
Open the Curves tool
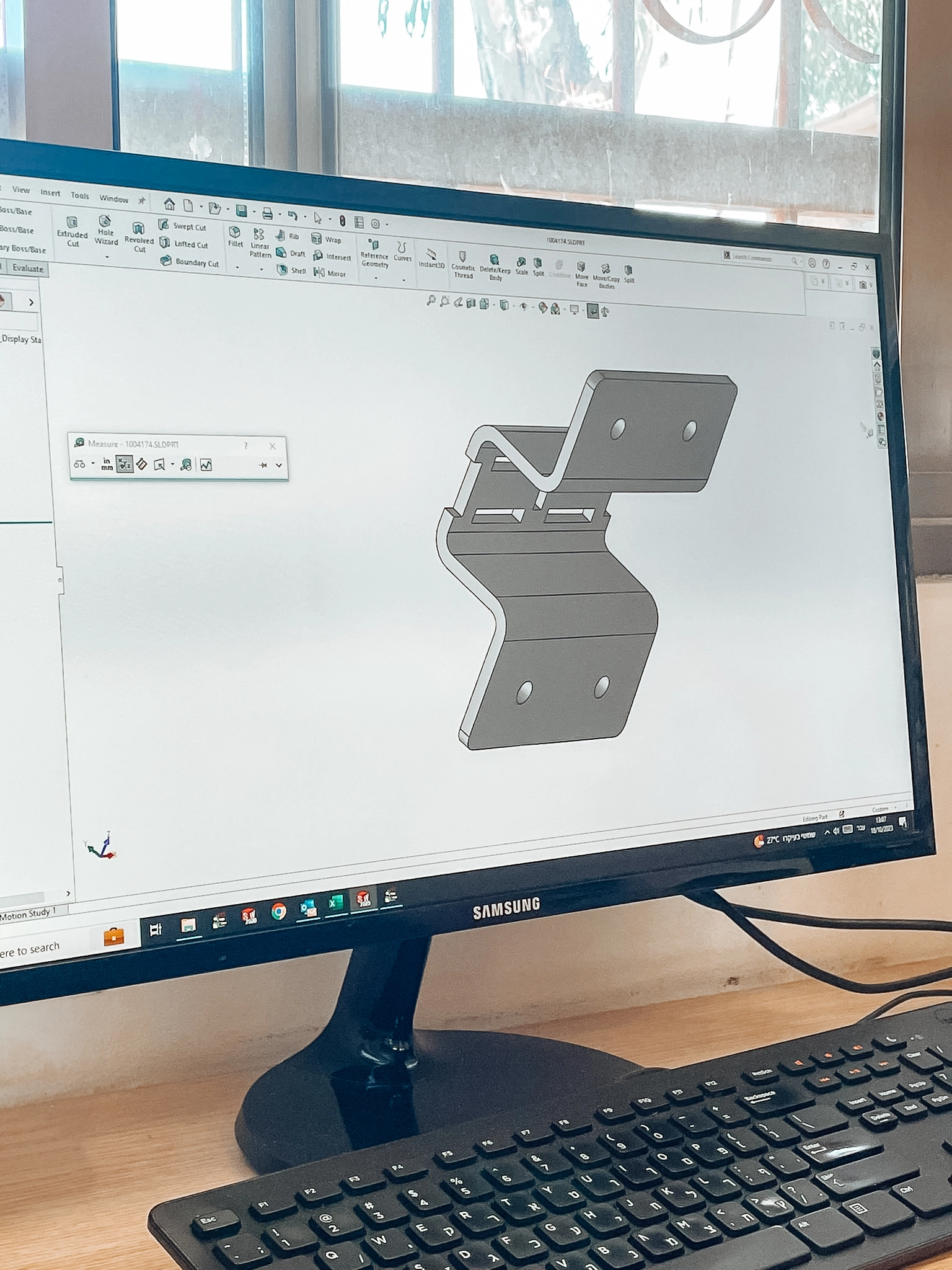(402, 252)
